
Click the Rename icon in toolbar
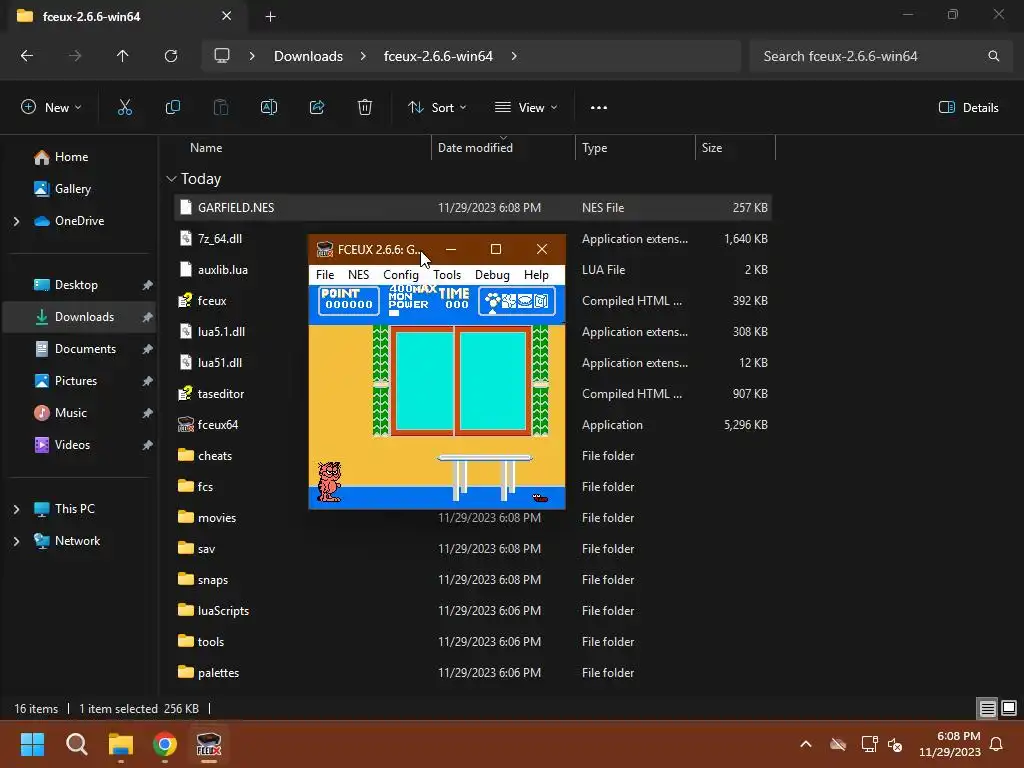[268, 108]
